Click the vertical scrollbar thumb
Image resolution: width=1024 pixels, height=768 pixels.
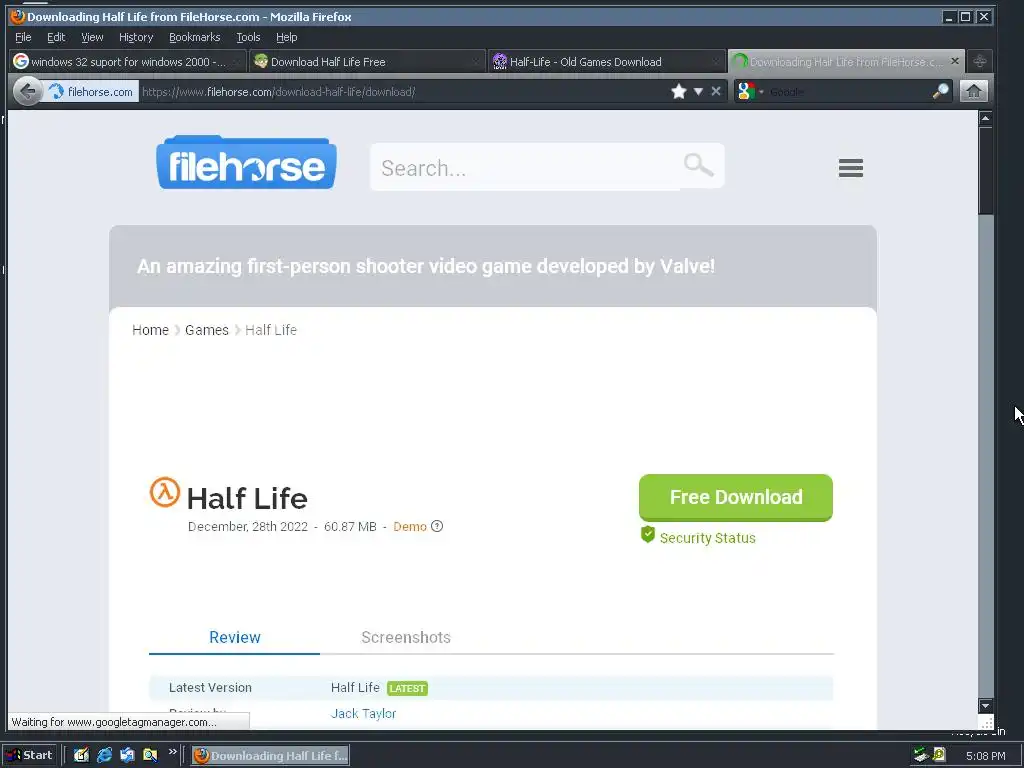click(985, 170)
